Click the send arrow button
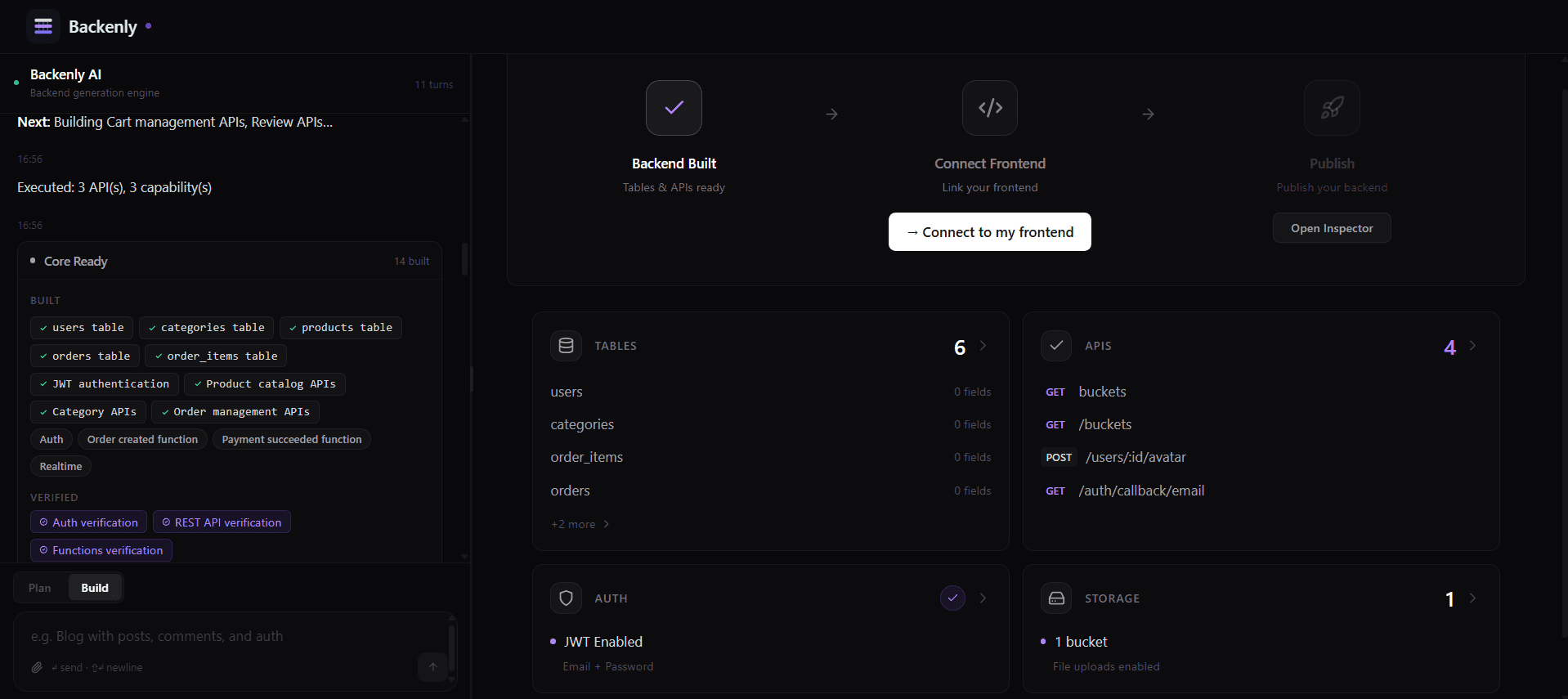The height and width of the screenshot is (699, 1568). click(433, 667)
